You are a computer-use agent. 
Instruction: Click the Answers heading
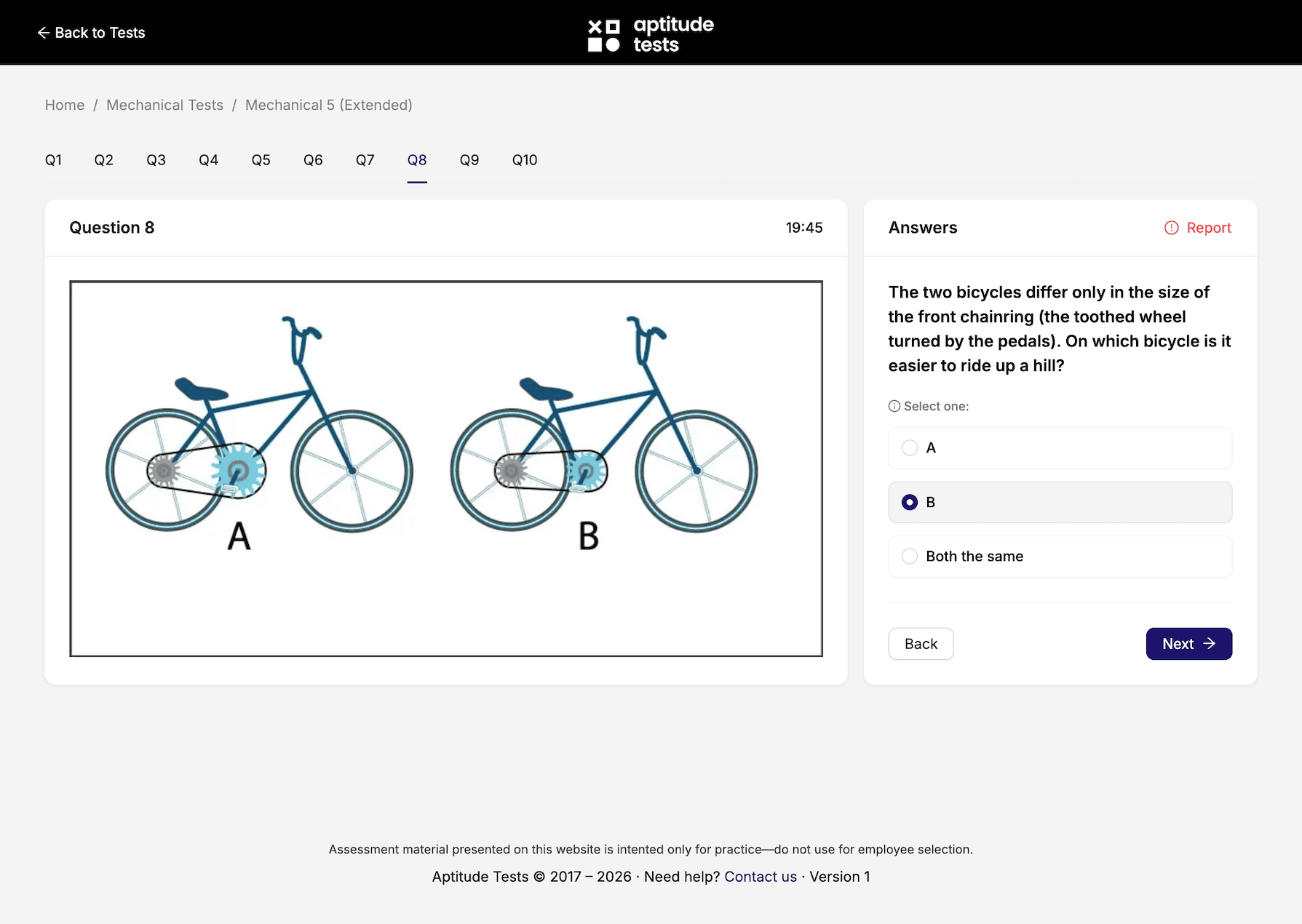pyautogui.click(x=923, y=228)
